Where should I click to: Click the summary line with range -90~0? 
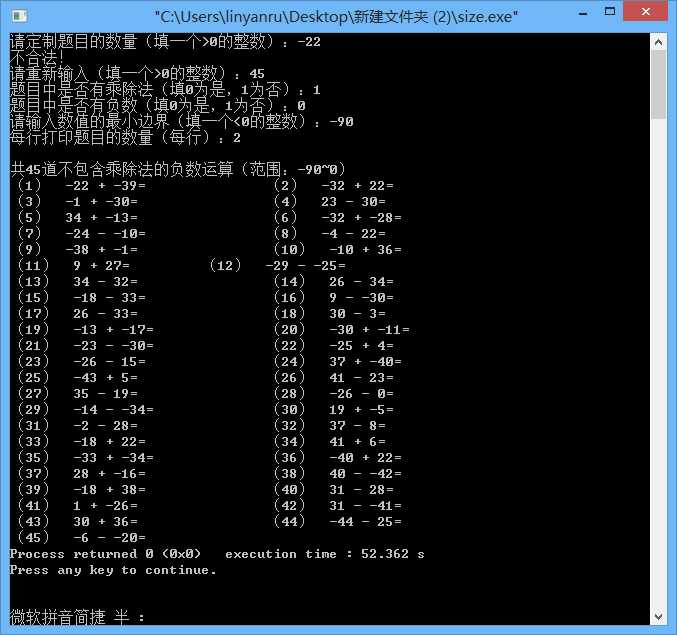177,169
